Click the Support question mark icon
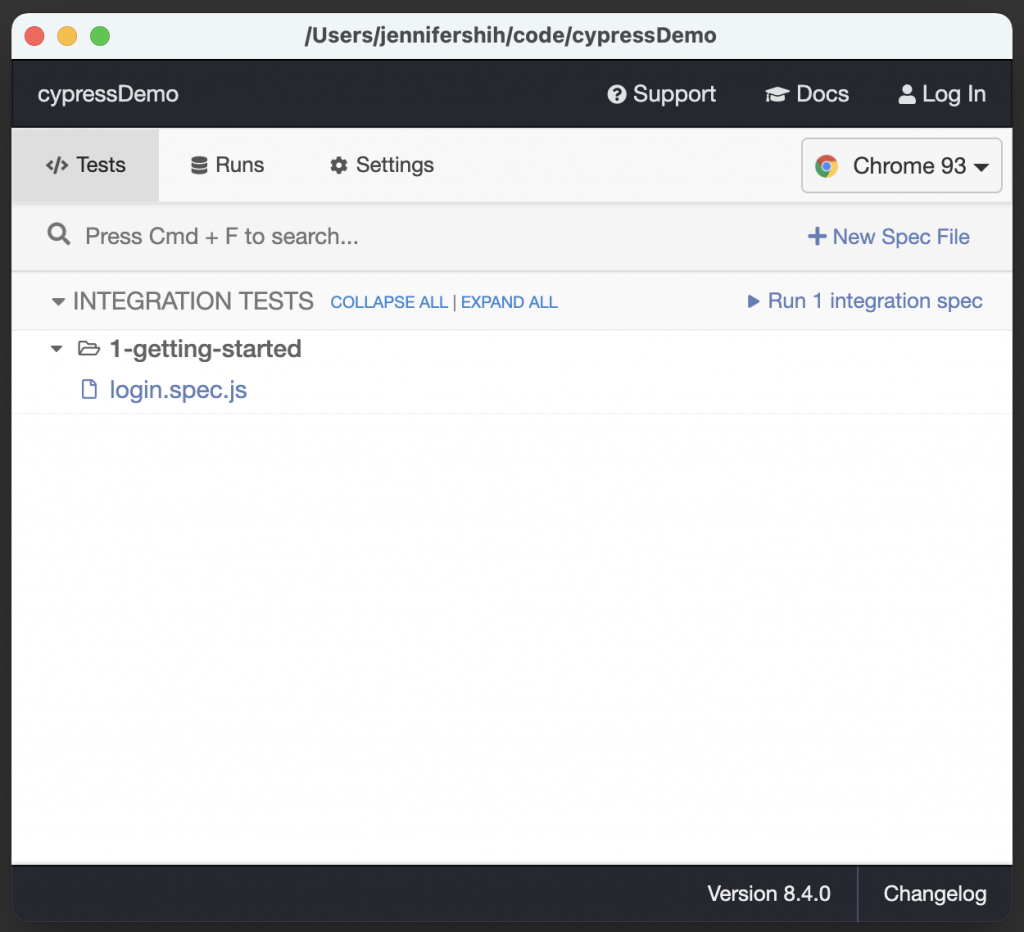Image resolution: width=1024 pixels, height=932 pixels. 616,95
